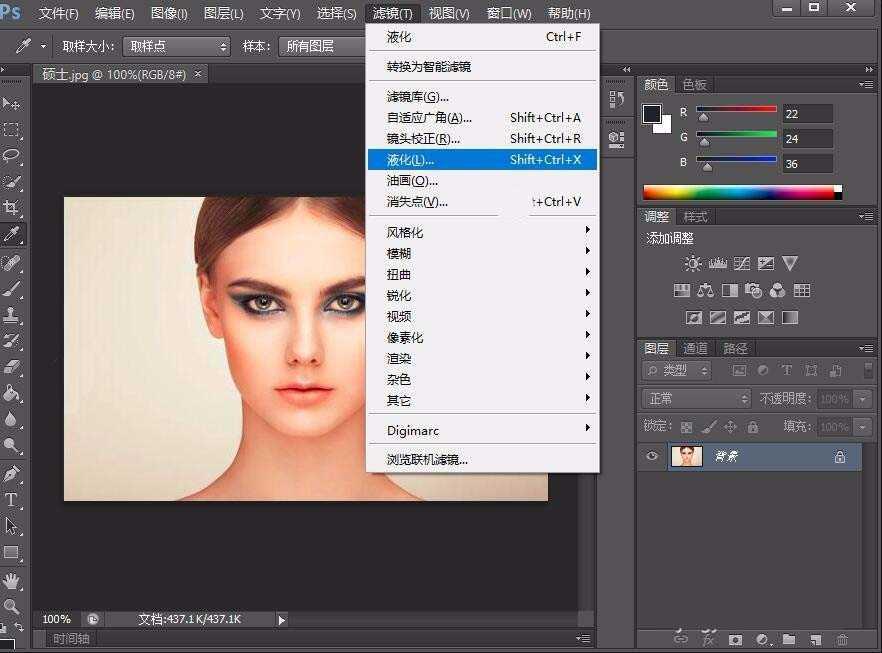The image size is (882, 653).
Task: Add a Curves adjustment from the 调整 panel
Action: pos(743,262)
